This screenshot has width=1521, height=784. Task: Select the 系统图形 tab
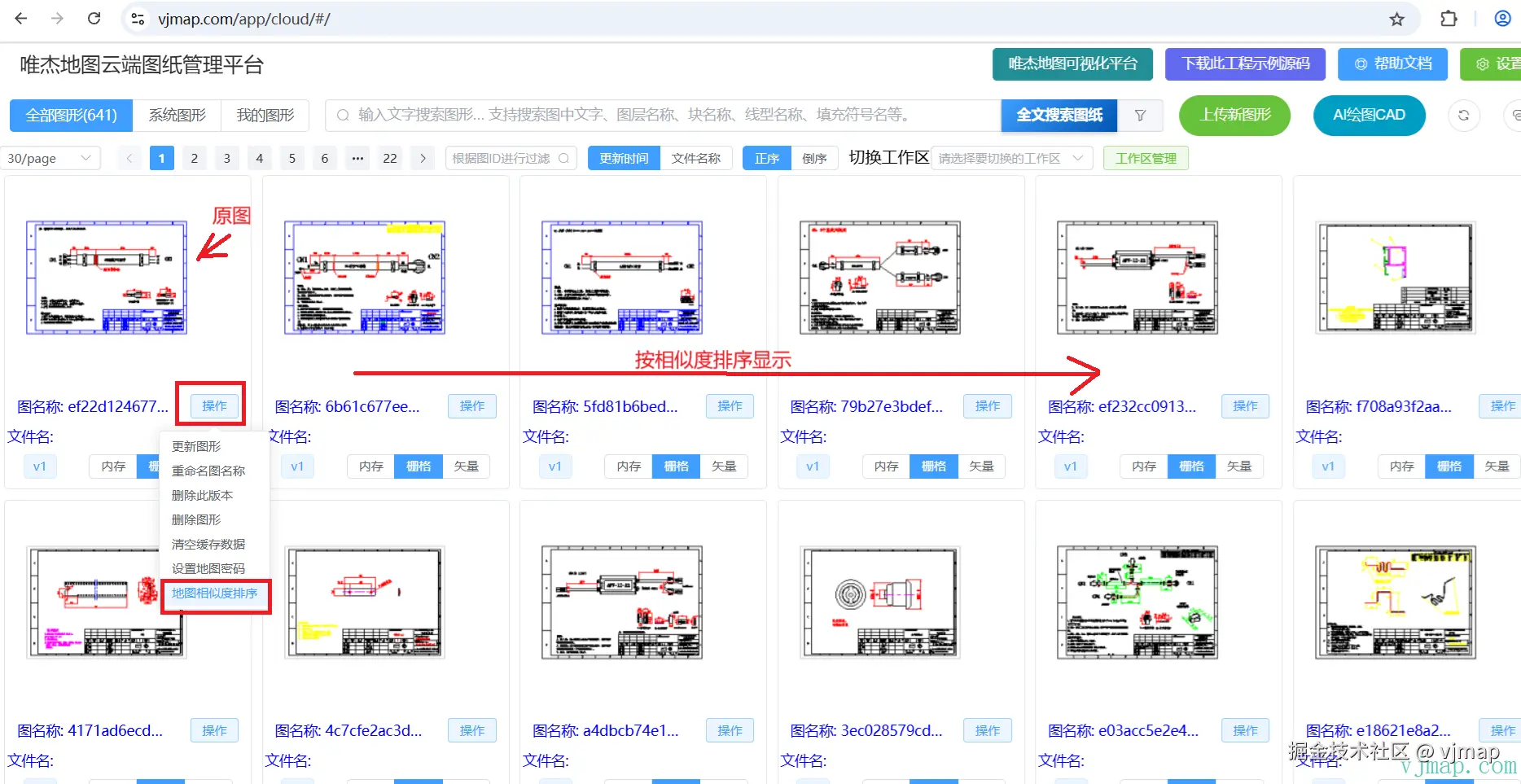178,116
